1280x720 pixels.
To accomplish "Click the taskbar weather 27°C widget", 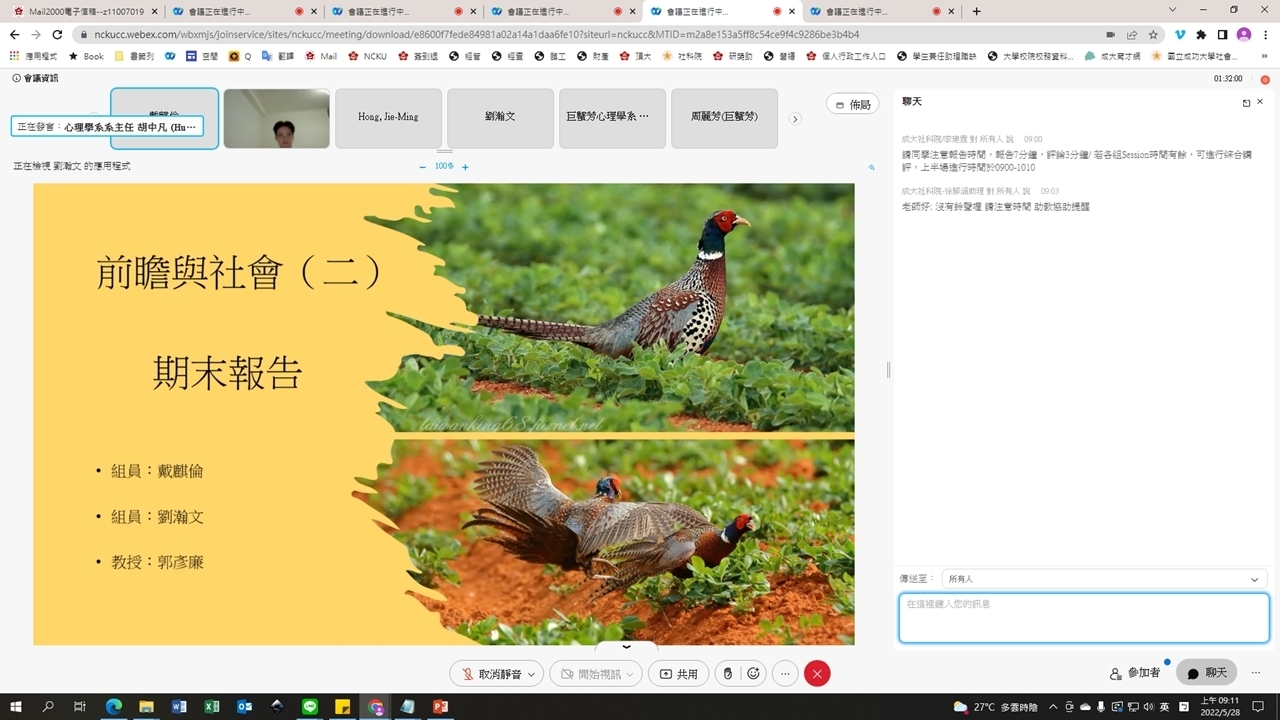I will click(x=995, y=706).
